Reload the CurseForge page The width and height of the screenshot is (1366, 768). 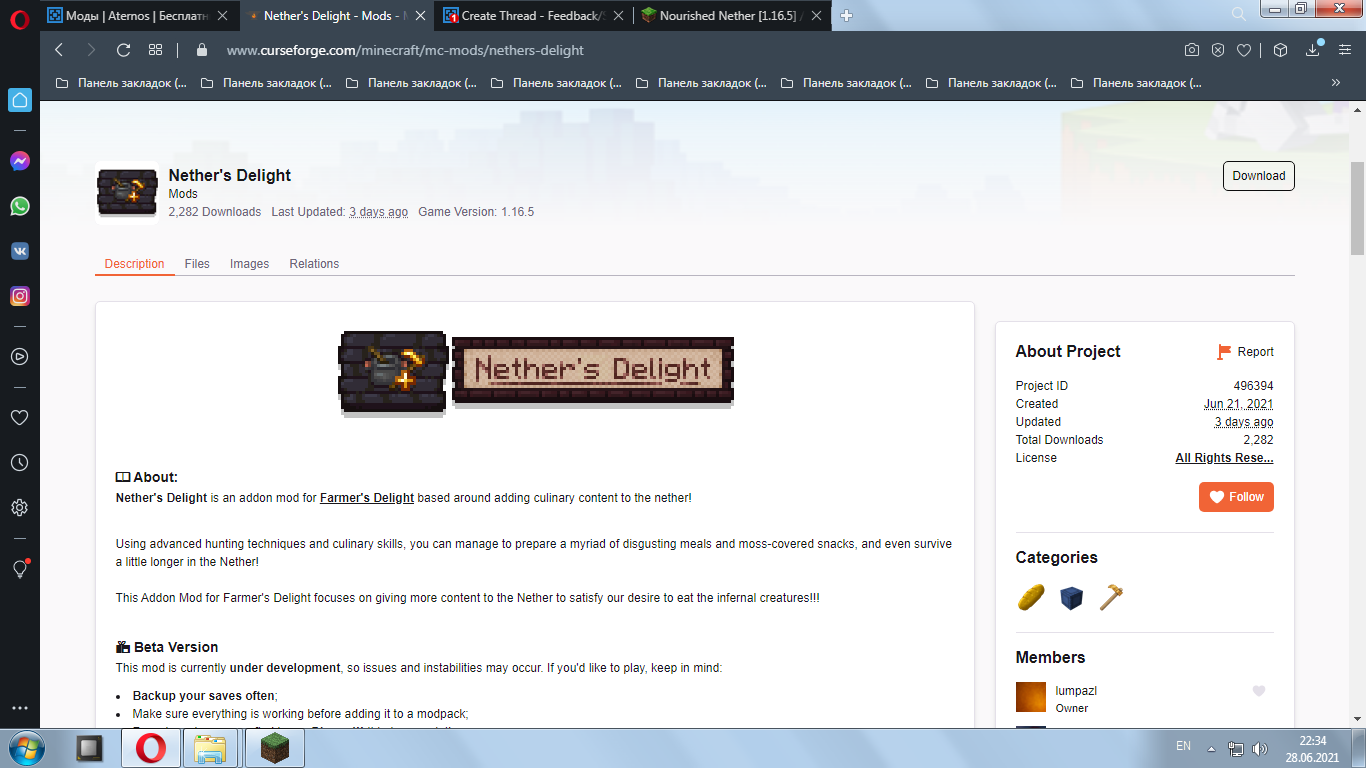(x=123, y=50)
